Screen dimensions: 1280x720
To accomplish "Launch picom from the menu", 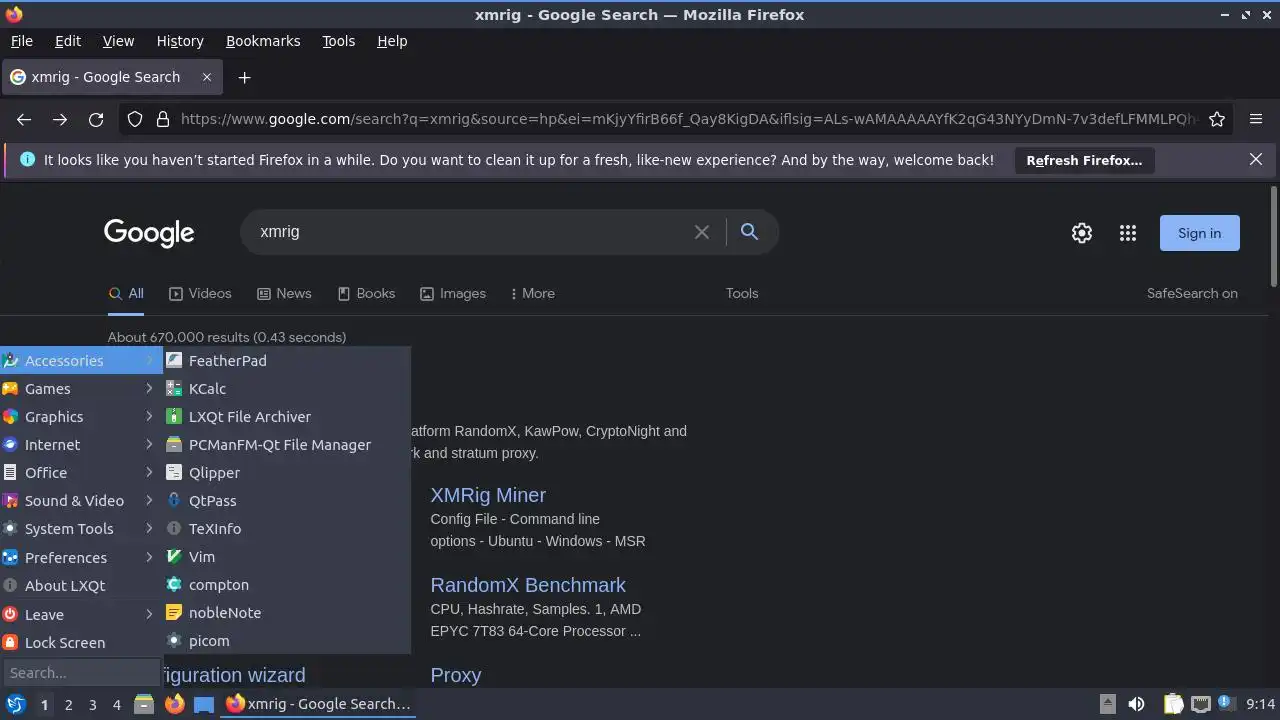I will pos(287,641).
